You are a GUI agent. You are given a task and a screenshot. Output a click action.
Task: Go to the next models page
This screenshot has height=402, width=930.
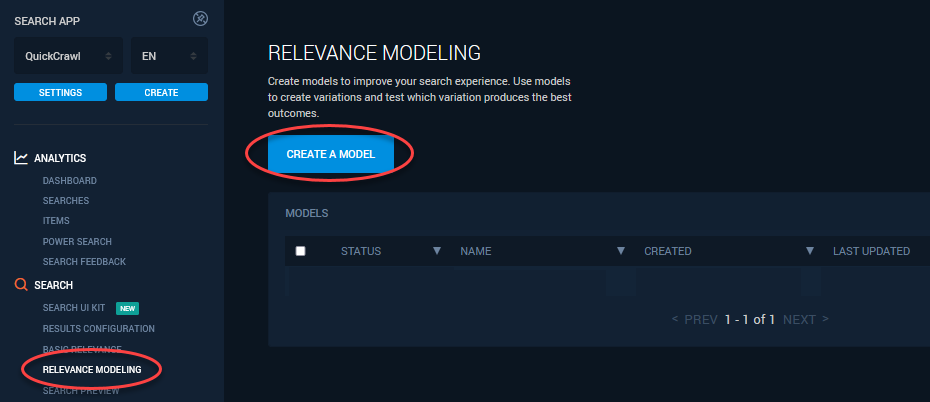(805, 320)
